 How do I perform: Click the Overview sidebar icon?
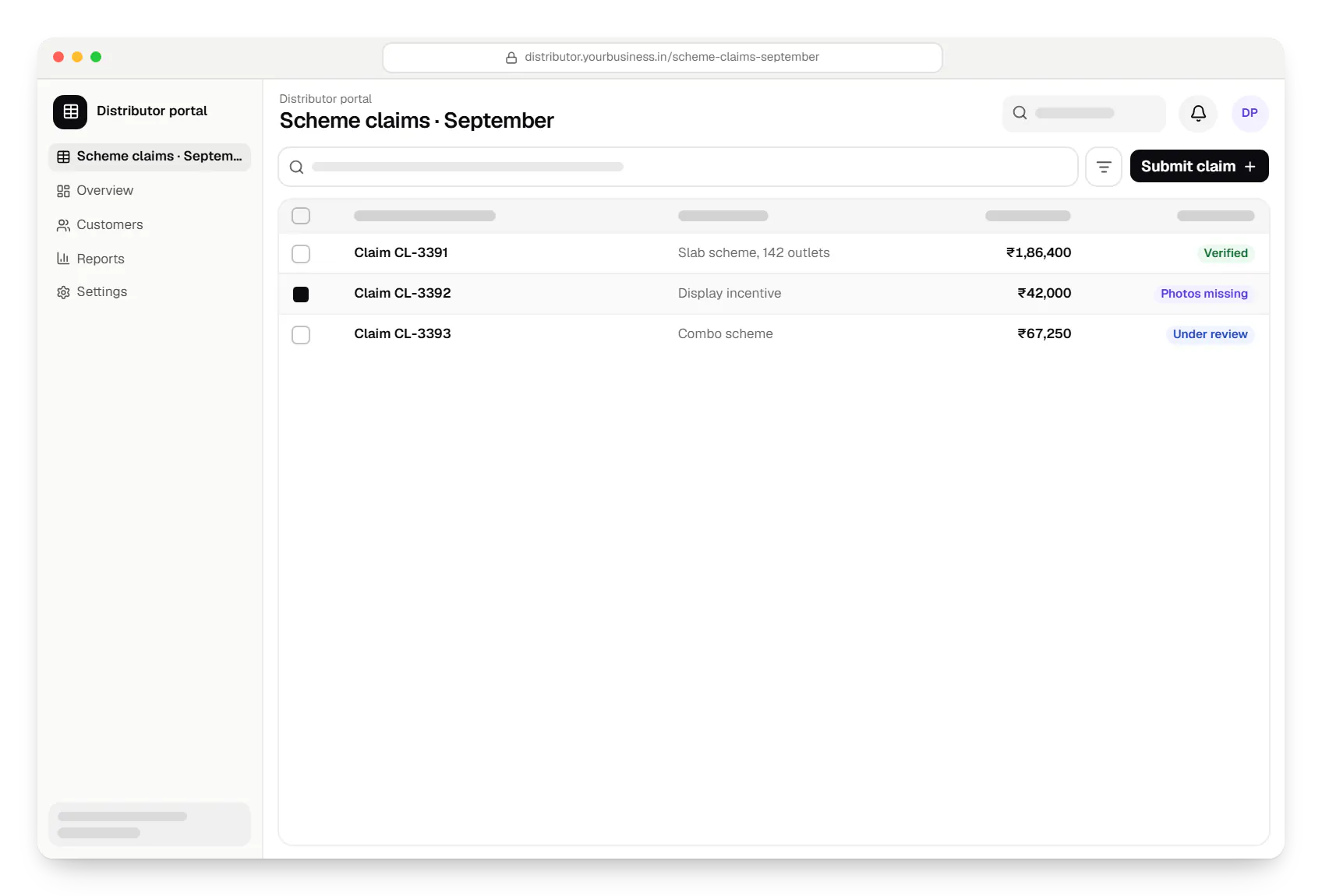(x=63, y=191)
